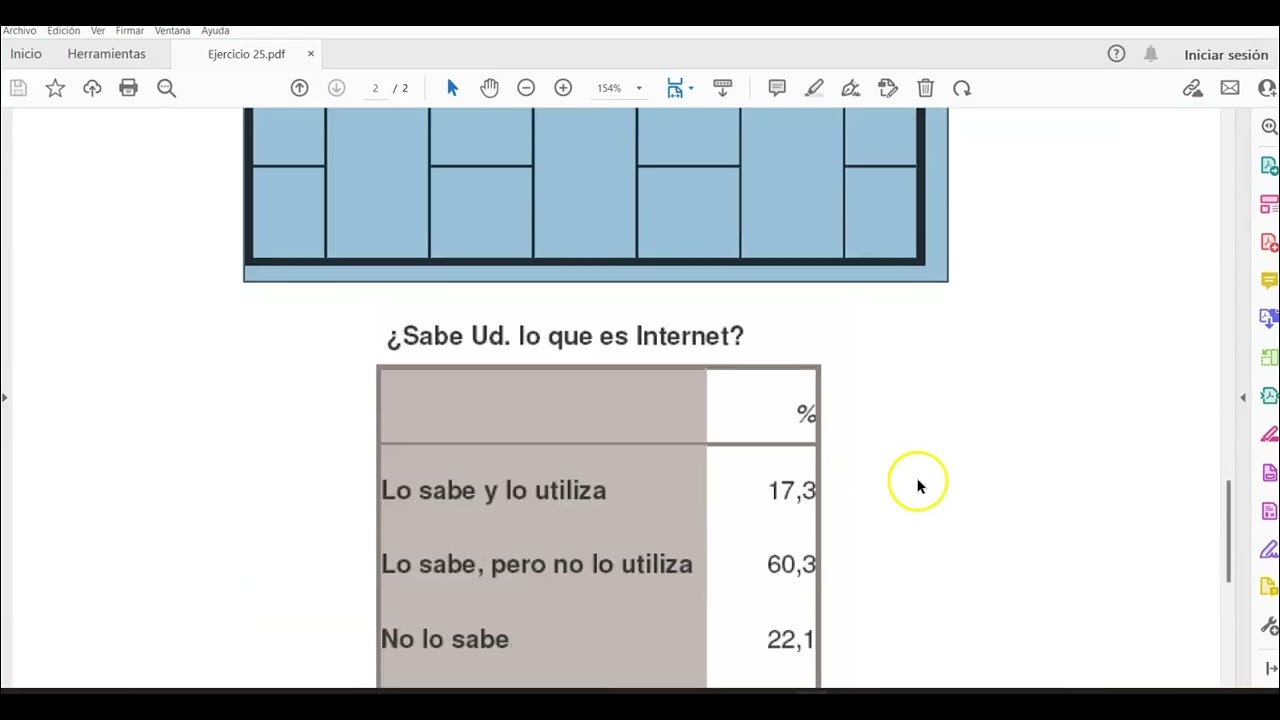Click the rotate page icon

962,88
